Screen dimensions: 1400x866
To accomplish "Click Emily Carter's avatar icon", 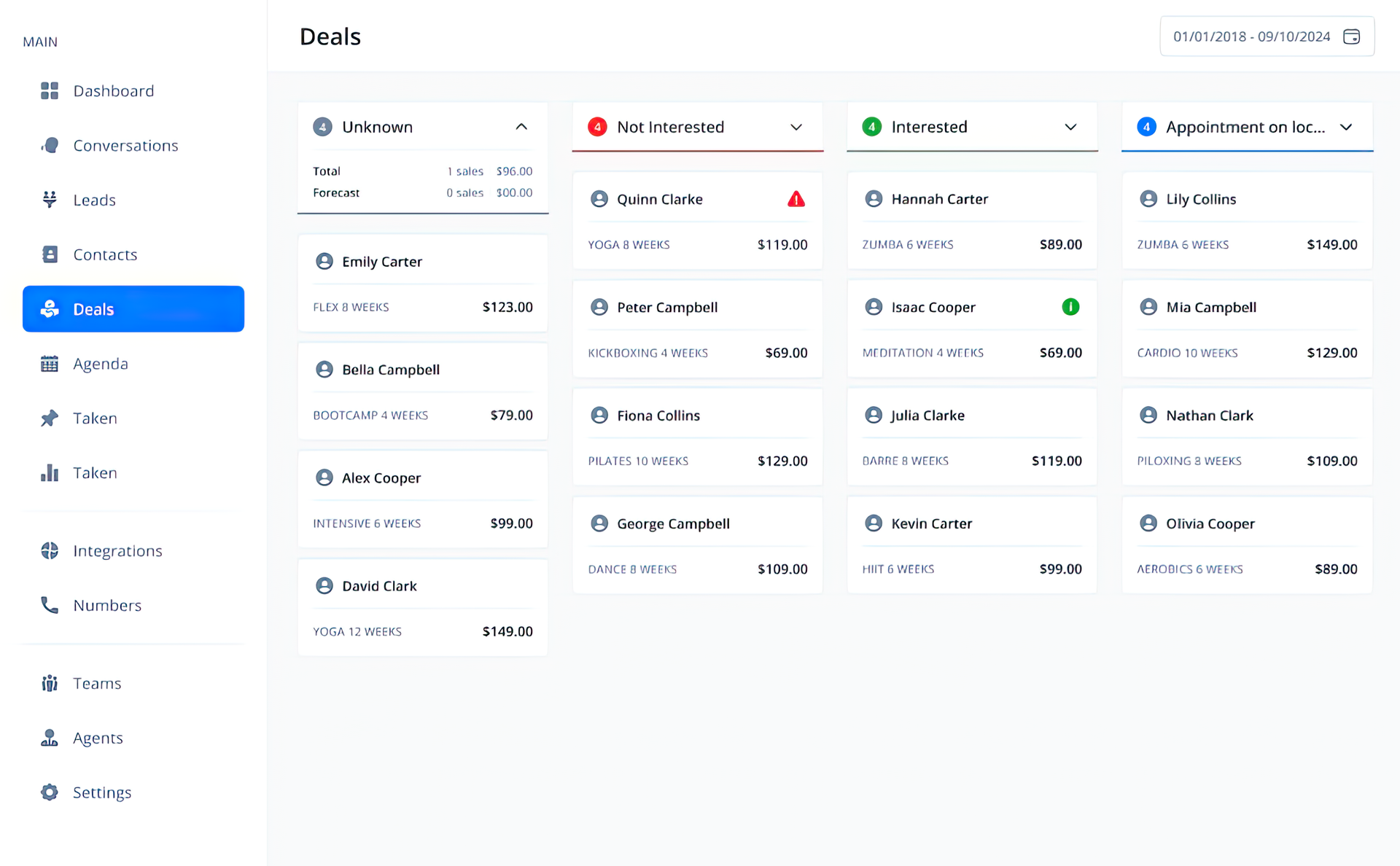I will click(324, 261).
